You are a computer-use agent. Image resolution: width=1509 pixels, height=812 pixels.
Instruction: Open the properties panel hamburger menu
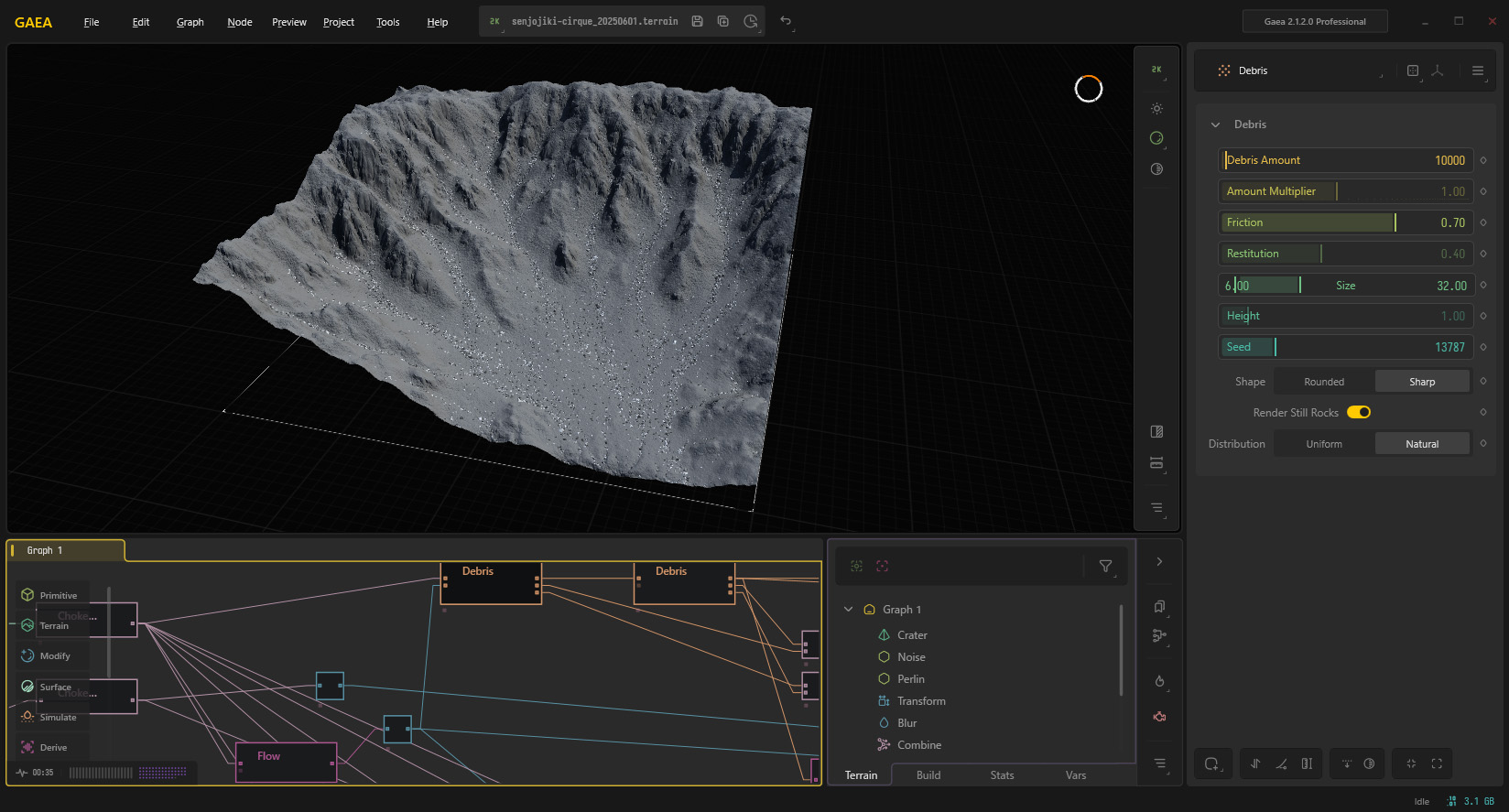pyautogui.click(x=1478, y=70)
